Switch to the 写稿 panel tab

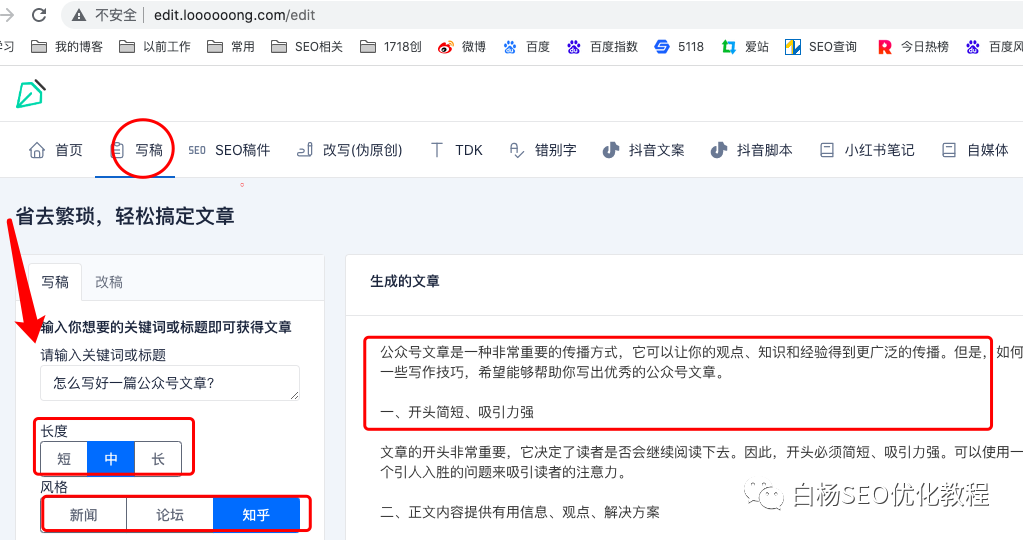(x=55, y=282)
